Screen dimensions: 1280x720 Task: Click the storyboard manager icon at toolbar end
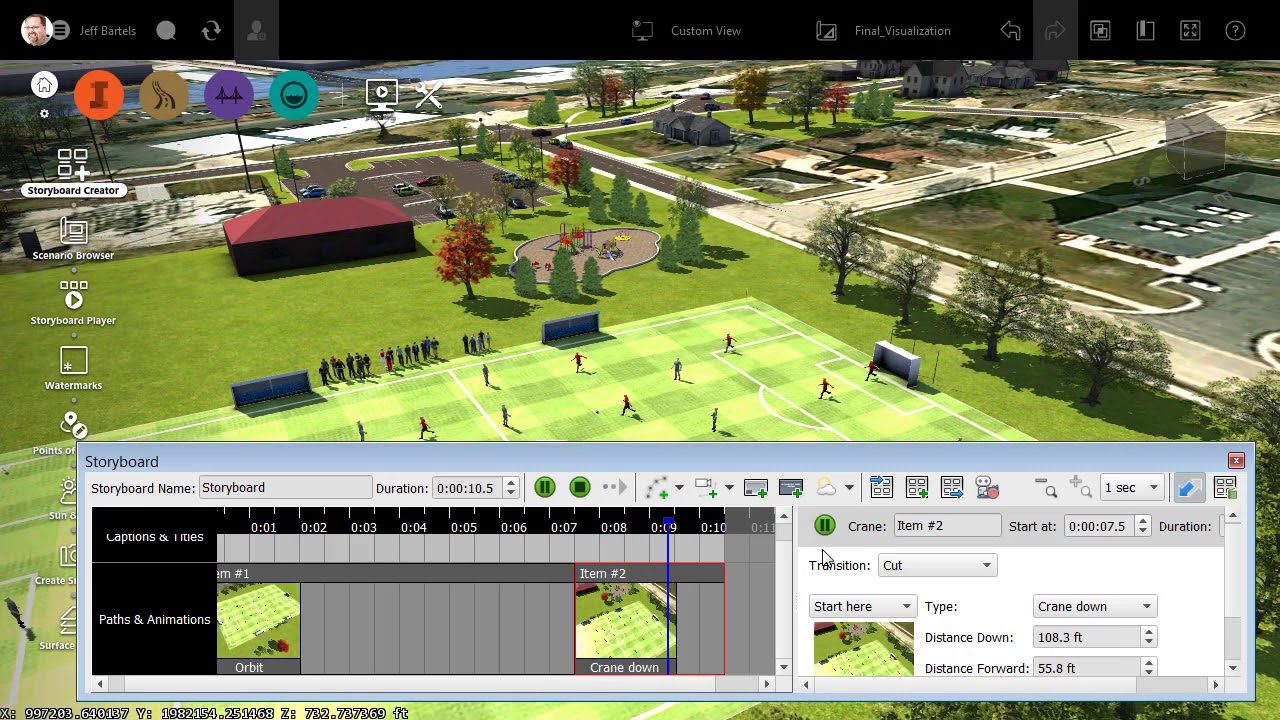[1225, 488]
